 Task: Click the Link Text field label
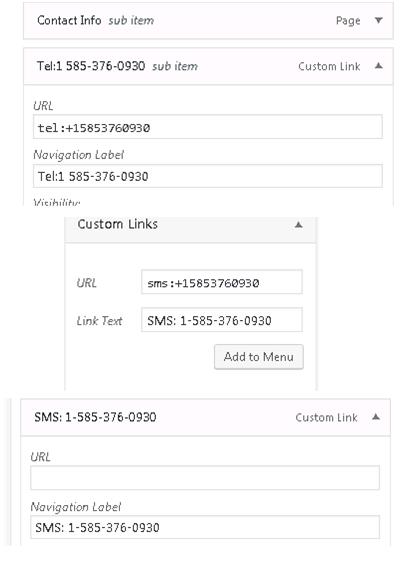[99, 320]
